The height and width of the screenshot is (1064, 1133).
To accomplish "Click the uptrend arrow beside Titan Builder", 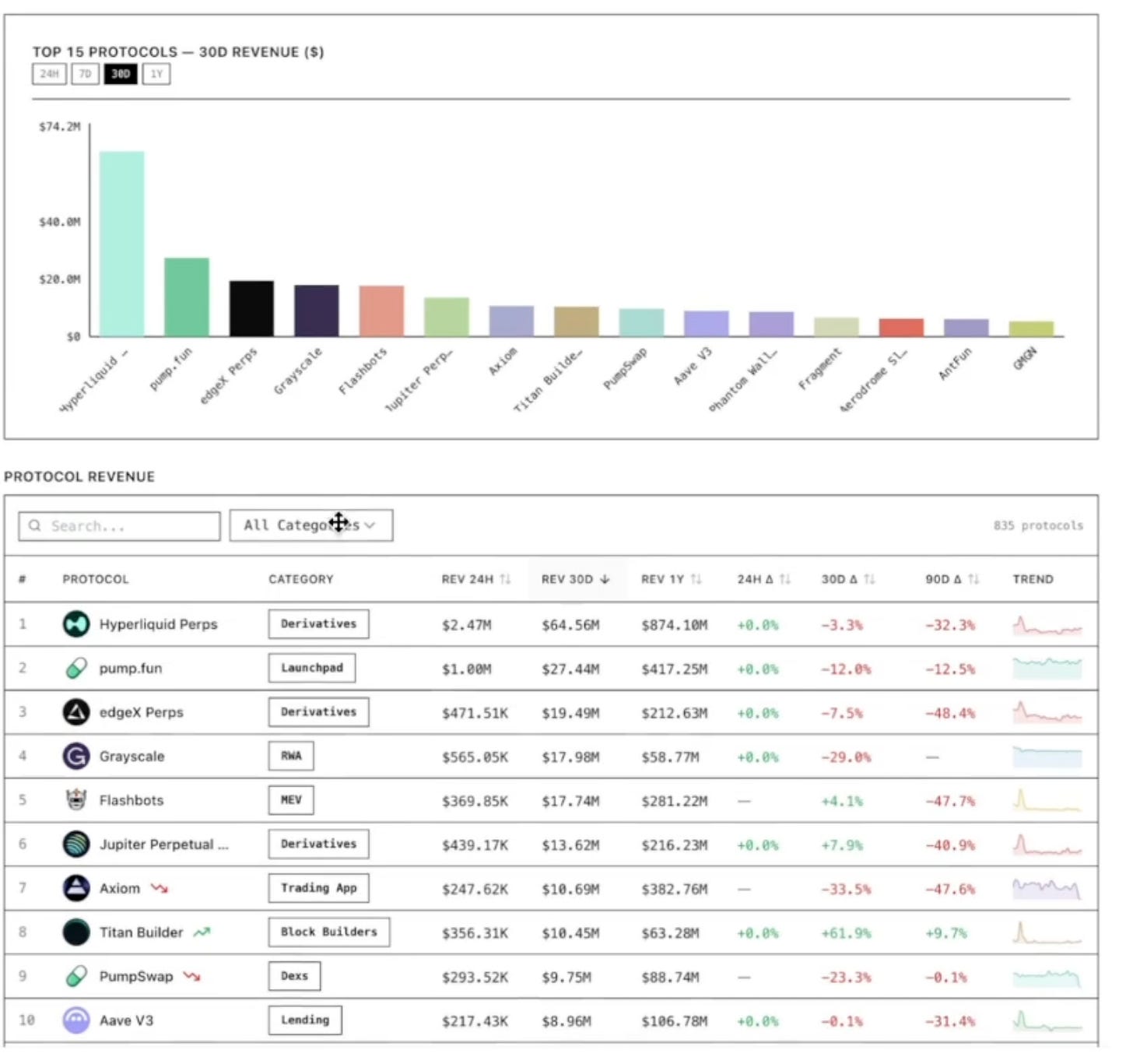I will coord(202,932).
